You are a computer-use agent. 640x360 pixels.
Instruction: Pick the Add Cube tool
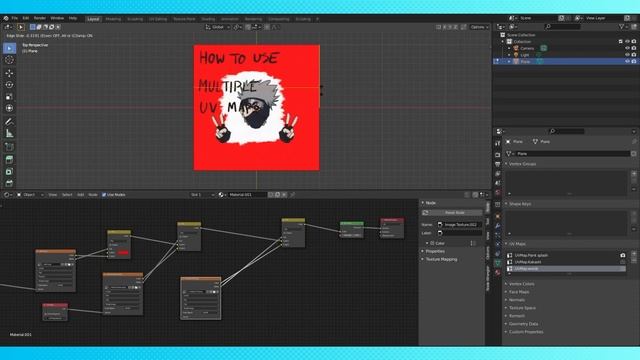[9, 147]
